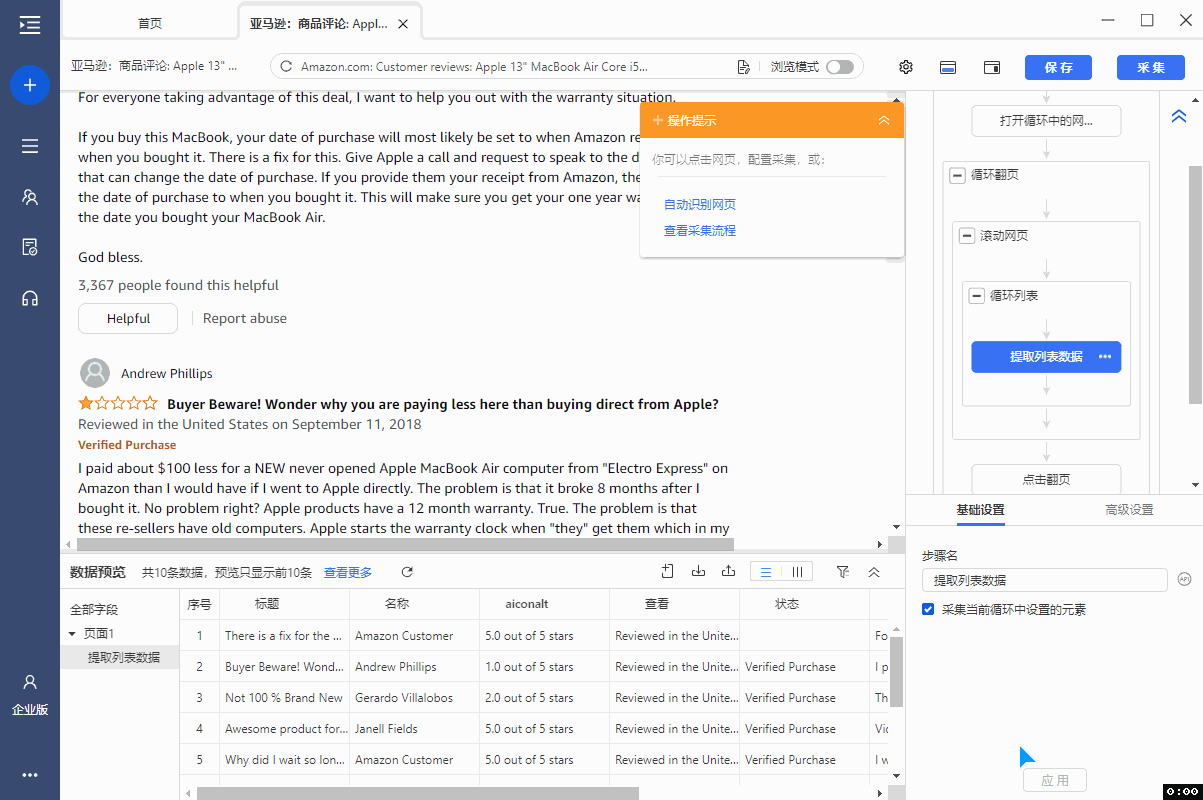Viewport: 1203px width, 800px height.
Task: Open the three-dot more menu in sidebar
Action: (30, 775)
